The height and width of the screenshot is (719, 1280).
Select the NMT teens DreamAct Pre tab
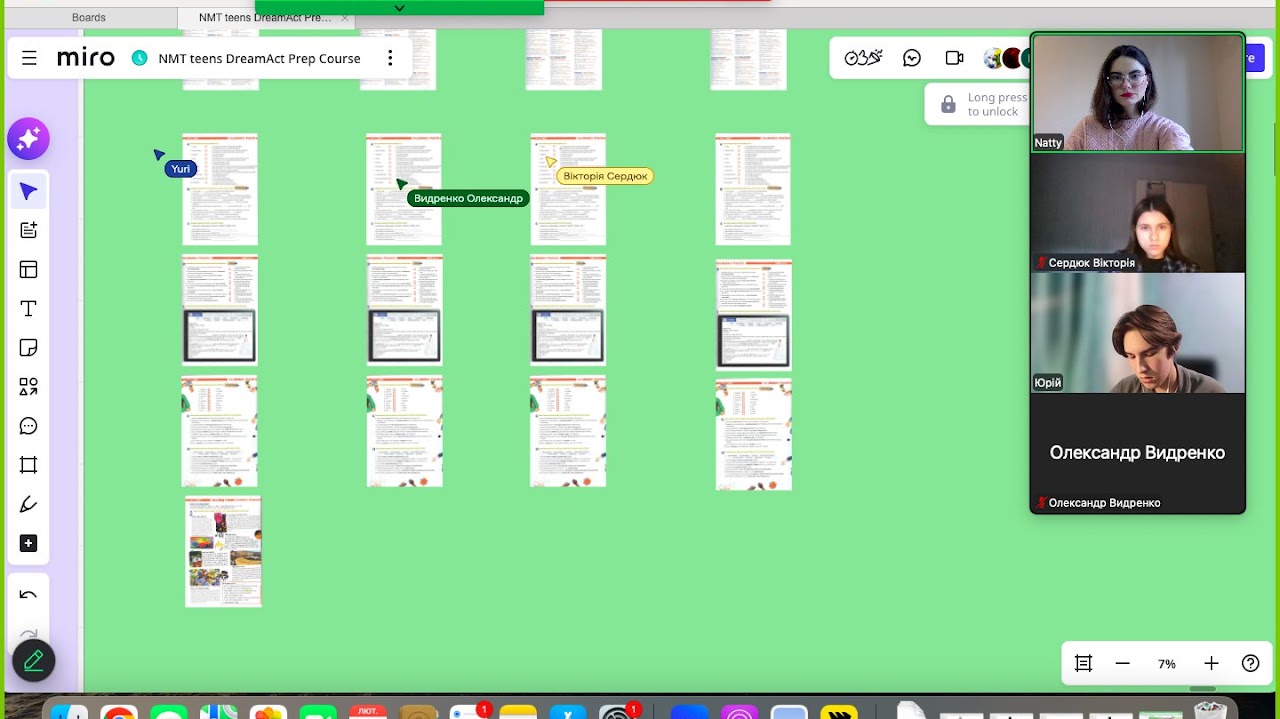click(x=264, y=18)
